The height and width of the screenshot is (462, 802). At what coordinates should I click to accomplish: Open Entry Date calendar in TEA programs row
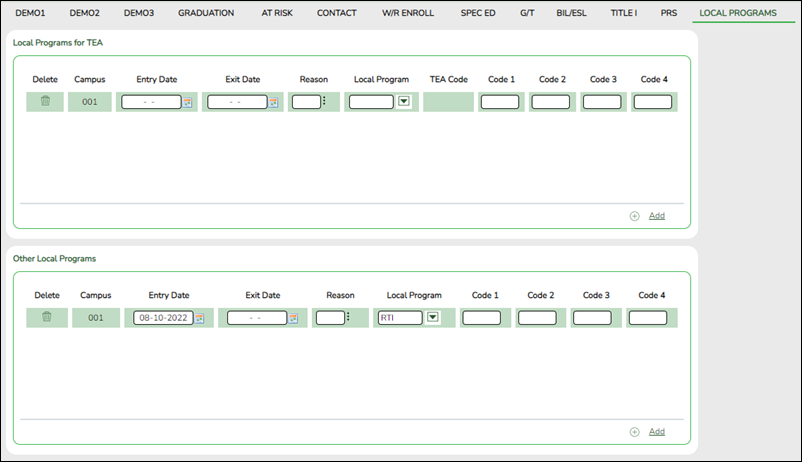pyautogui.click(x=188, y=102)
